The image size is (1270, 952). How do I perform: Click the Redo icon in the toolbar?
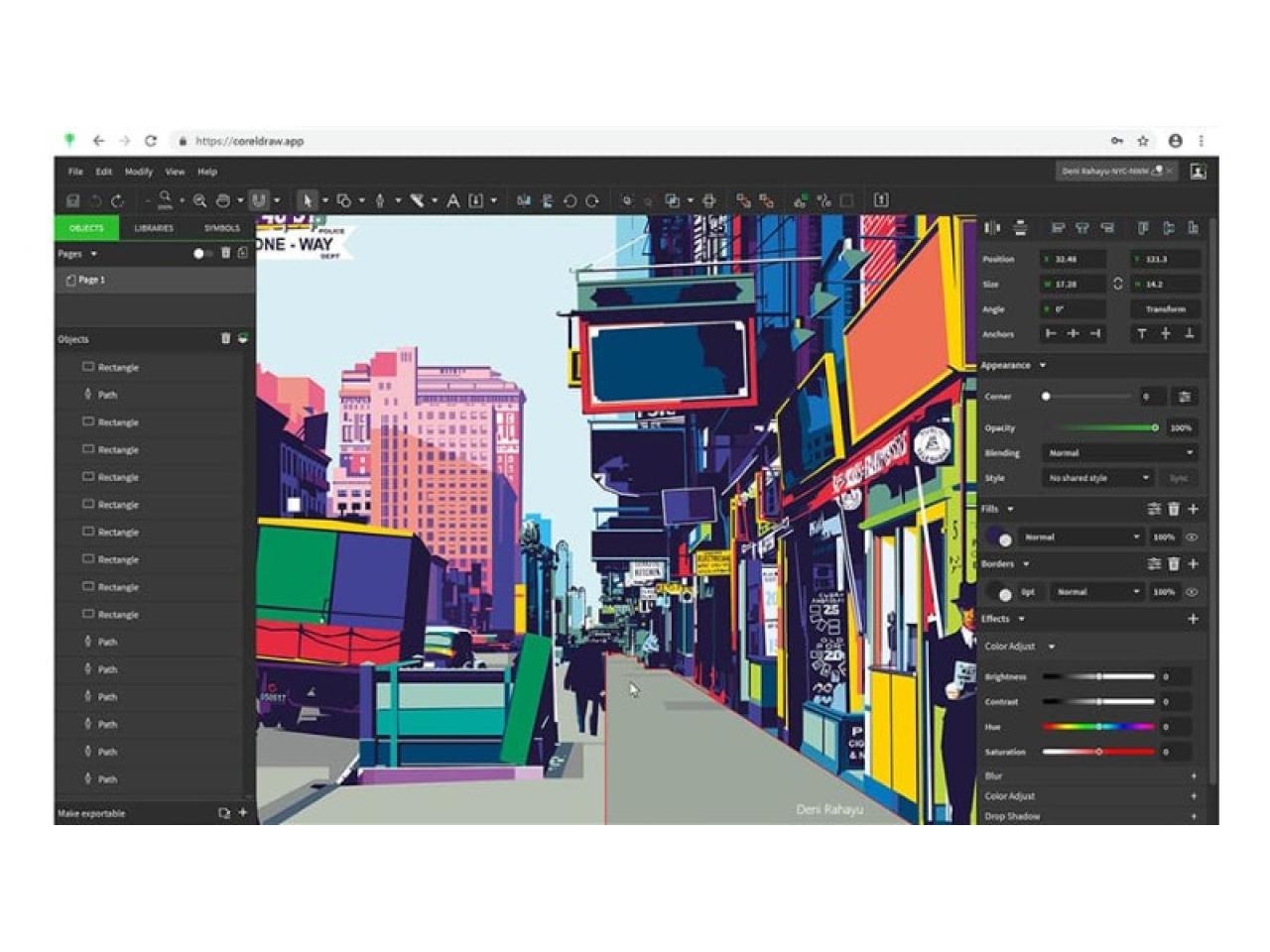(x=117, y=200)
